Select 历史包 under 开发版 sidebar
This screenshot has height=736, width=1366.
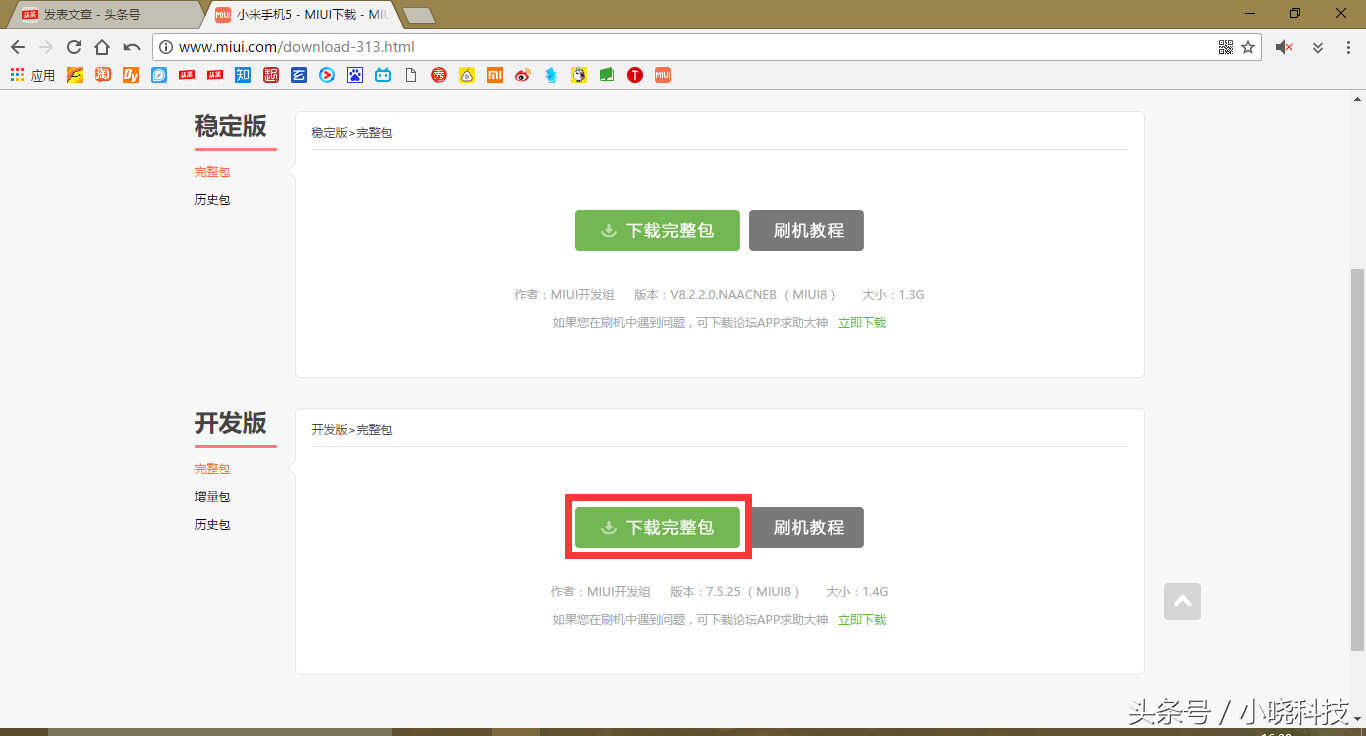coord(212,525)
